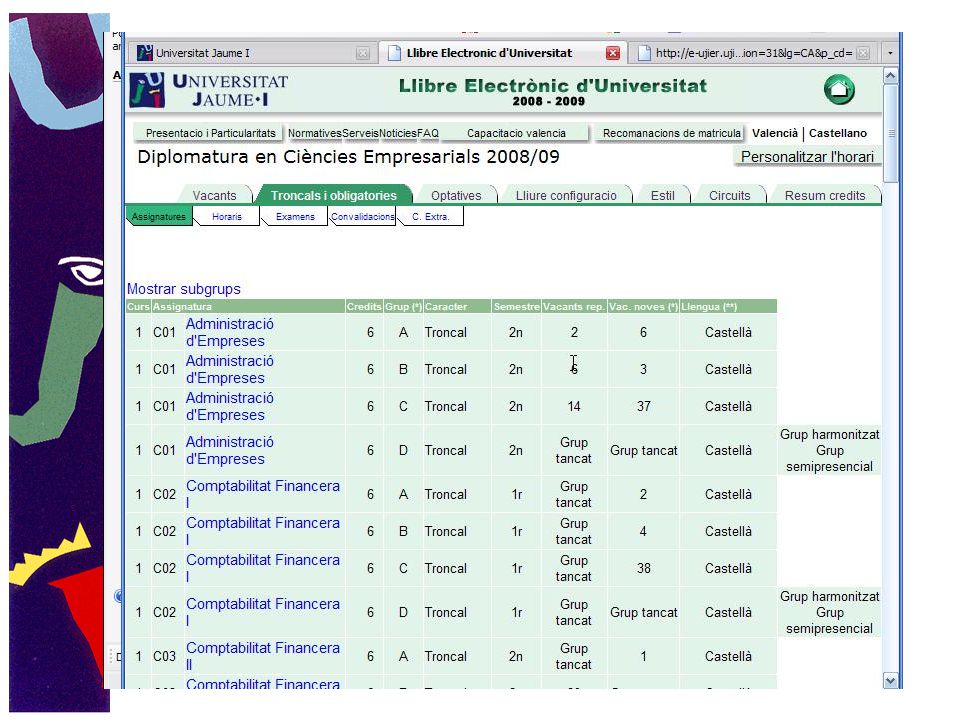This screenshot has width=960, height=720.
Task: Switch to the http://e-ujier.uji browser tab
Action: (753, 53)
